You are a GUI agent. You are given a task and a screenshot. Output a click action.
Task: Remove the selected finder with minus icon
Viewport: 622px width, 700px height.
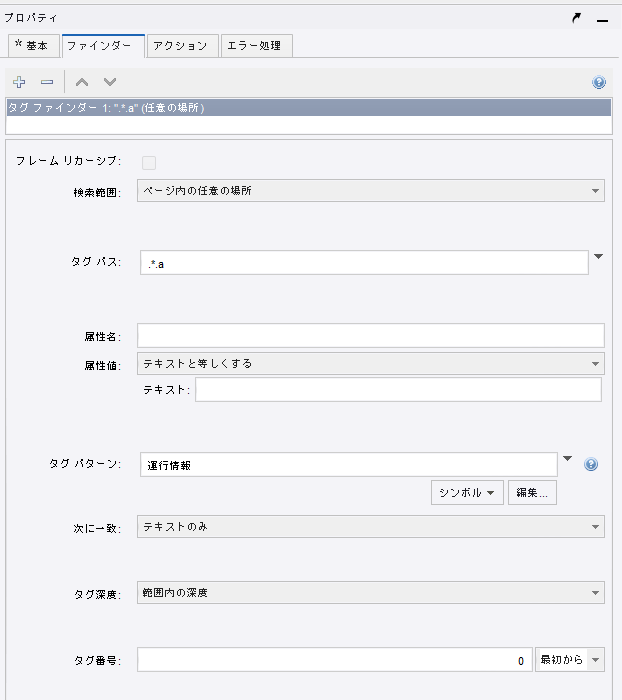47,82
